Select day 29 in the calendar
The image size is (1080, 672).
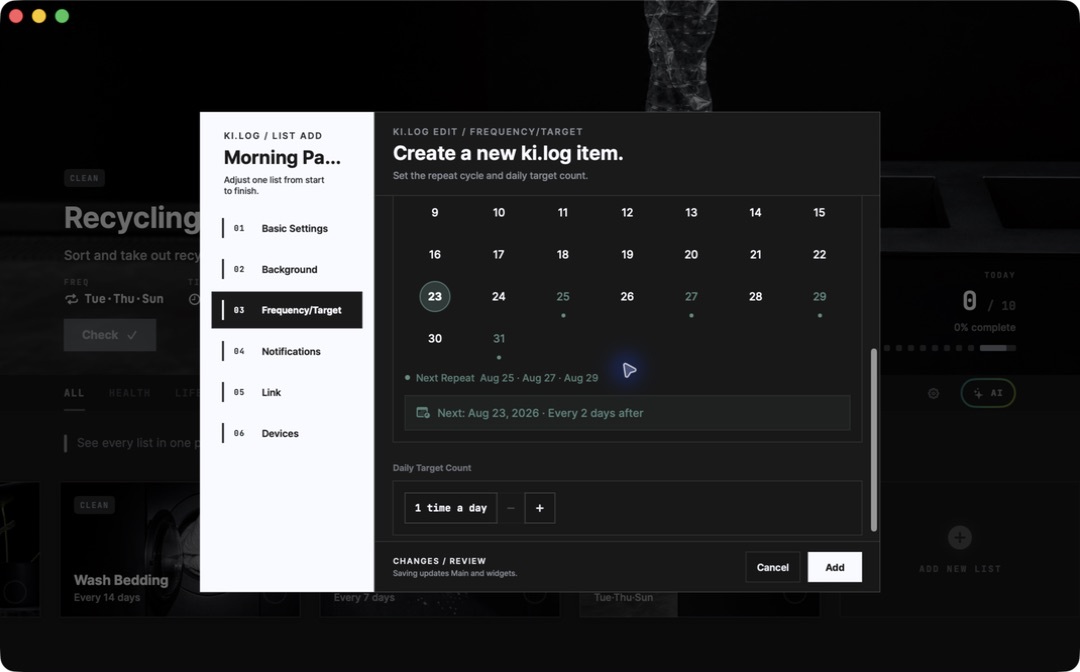(x=819, y=297)
